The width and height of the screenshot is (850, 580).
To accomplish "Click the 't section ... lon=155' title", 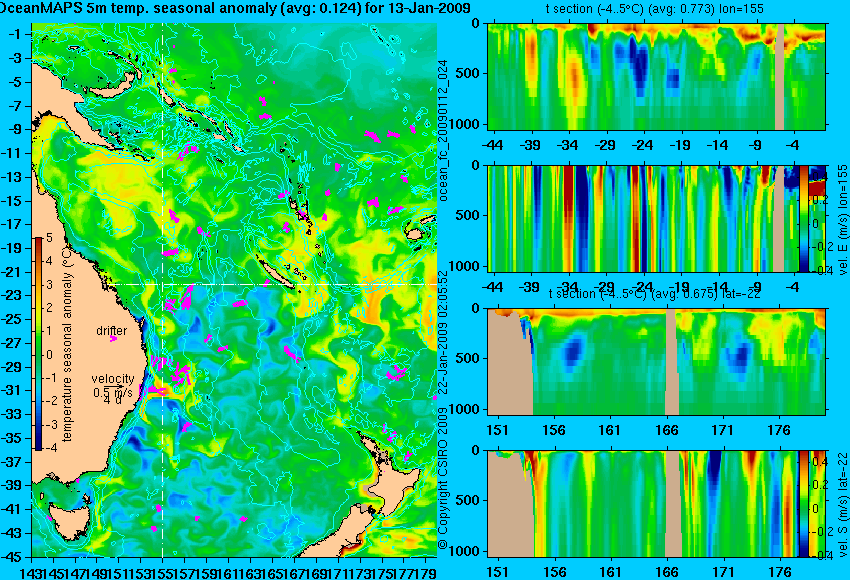I will [x=654, y=8].
